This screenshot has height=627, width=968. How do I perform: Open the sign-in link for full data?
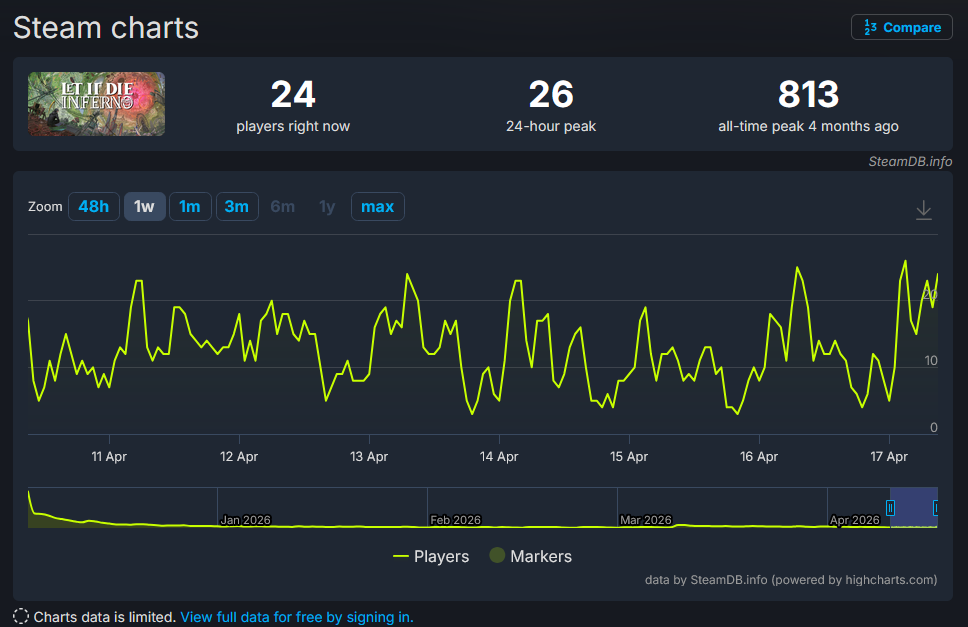pos(297,617)
